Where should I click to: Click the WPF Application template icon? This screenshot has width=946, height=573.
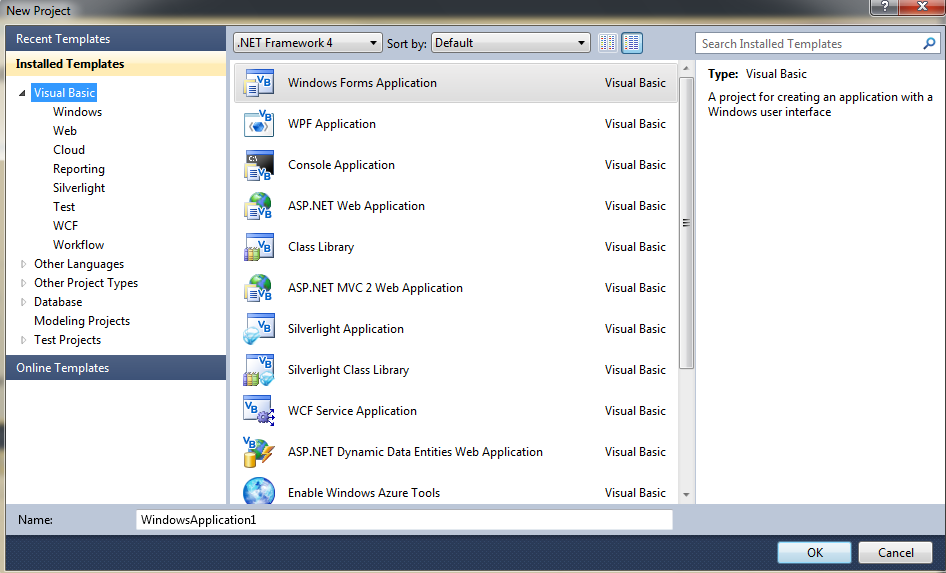[x=259, y=124]
